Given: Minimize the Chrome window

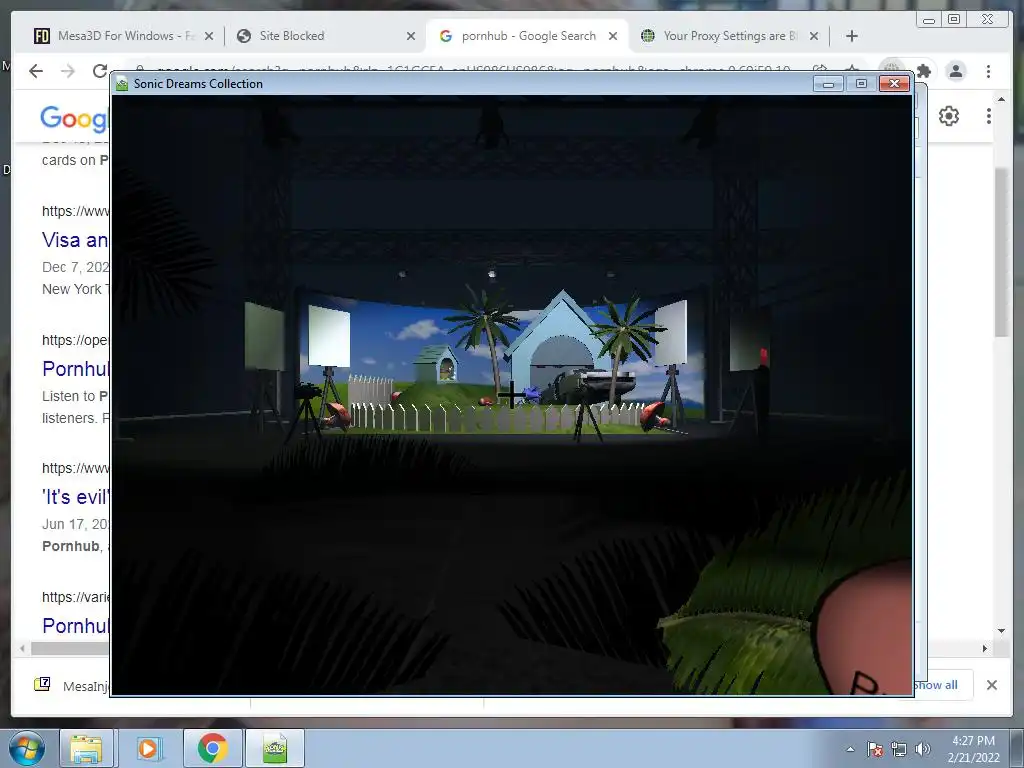Looking at the screenshot, I should pos(929,20).
